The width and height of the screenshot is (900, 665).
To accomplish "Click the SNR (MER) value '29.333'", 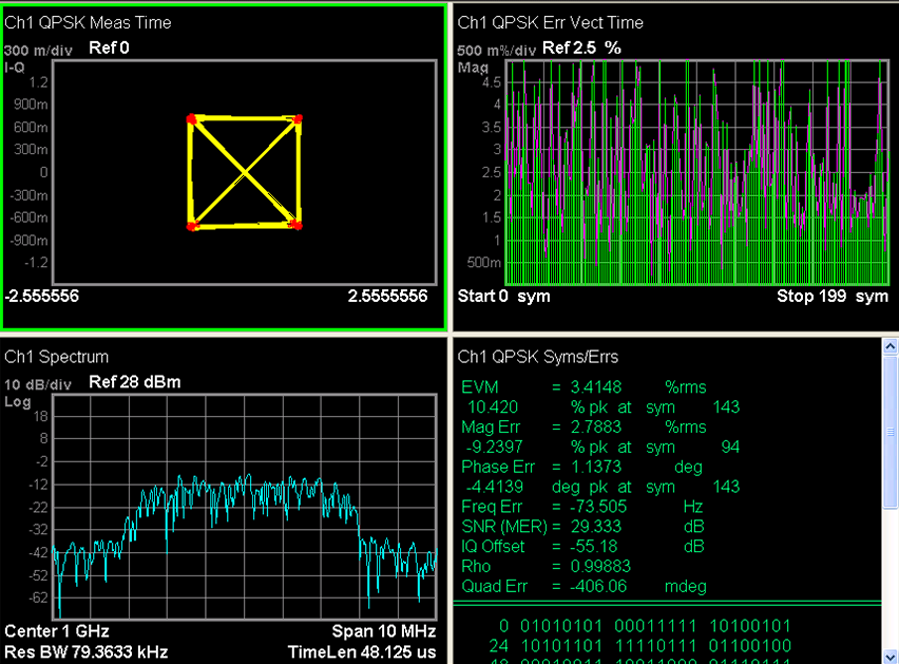I will (596, 527).
